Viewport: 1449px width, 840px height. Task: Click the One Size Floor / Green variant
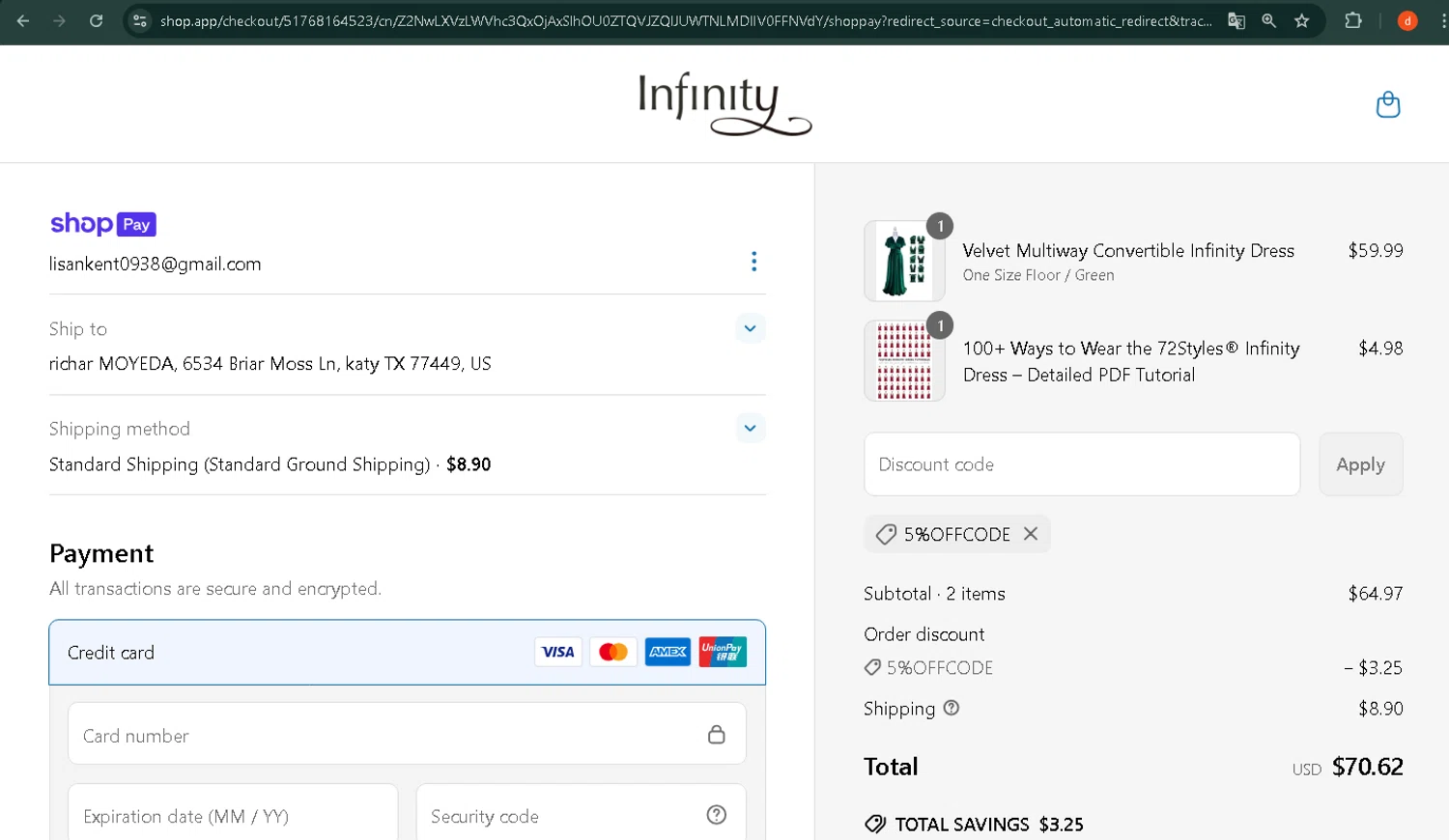pos(1038,275)
